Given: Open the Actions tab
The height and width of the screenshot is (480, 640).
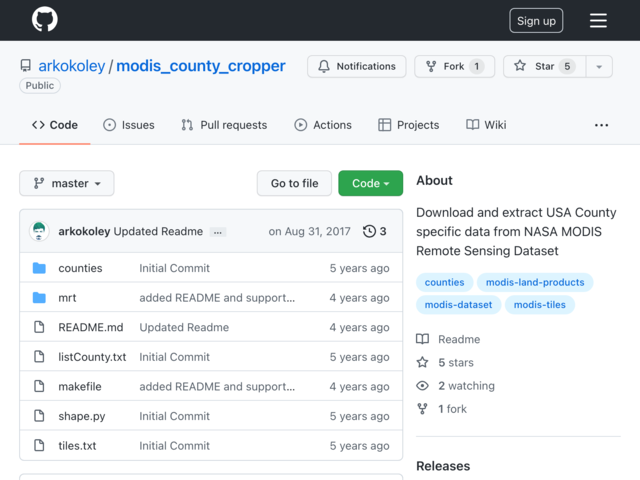Looking at the screenshot, I should coord(322,125).
